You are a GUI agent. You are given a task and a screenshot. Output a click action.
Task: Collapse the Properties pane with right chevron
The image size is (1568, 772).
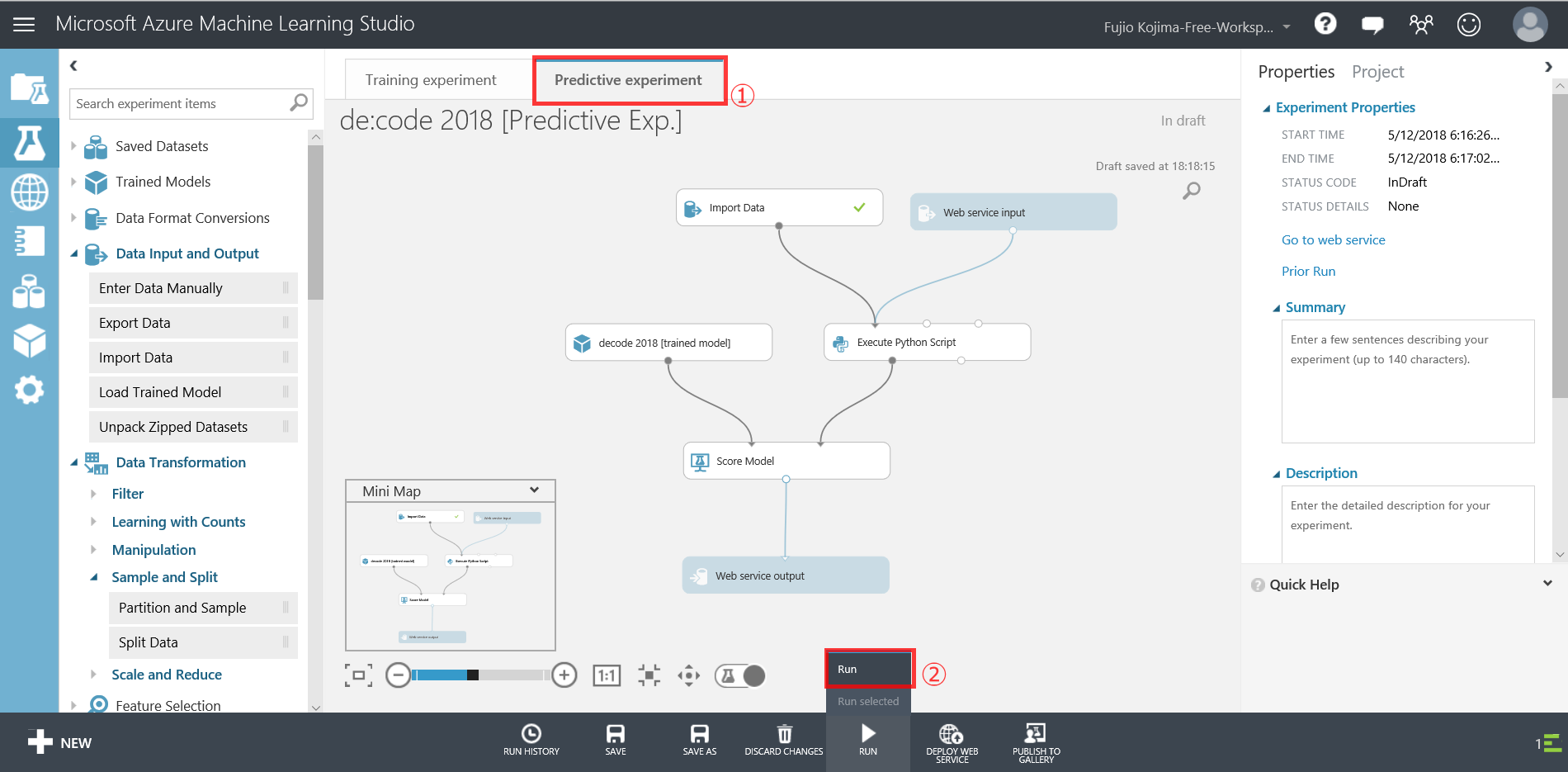1548,67
